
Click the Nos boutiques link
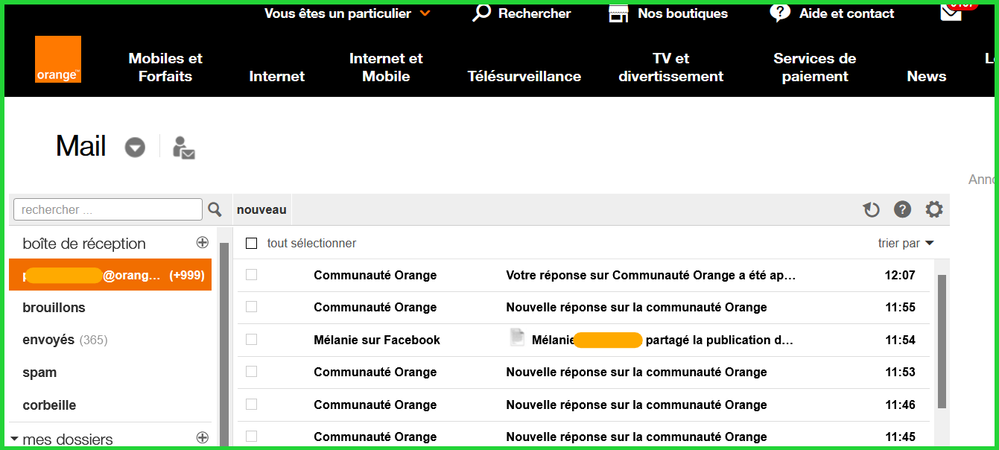point(683,13)
